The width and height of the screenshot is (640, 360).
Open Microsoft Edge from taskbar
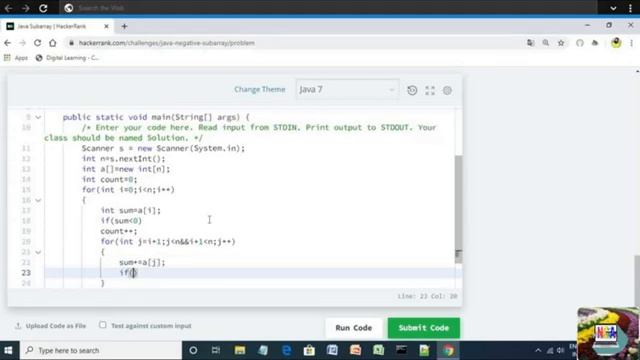point(287,350)
